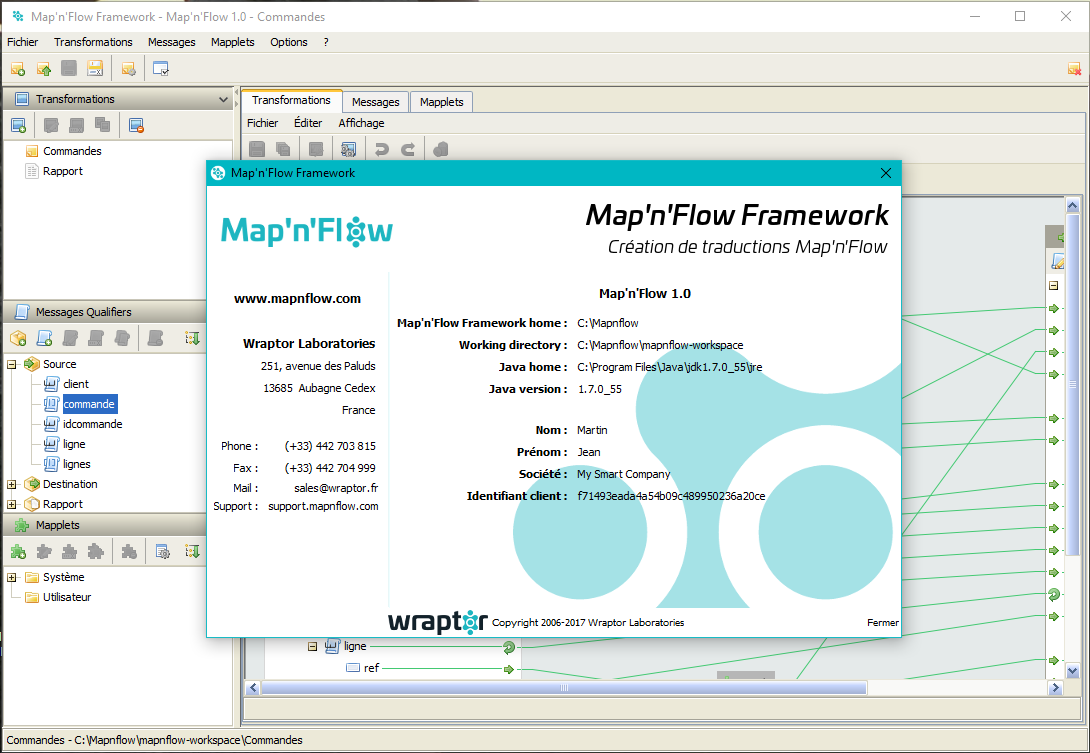Open the Transformations menu in the menu bar
Image resolution: width=1090 pixels, height=753 pixels.
(93, 42)
